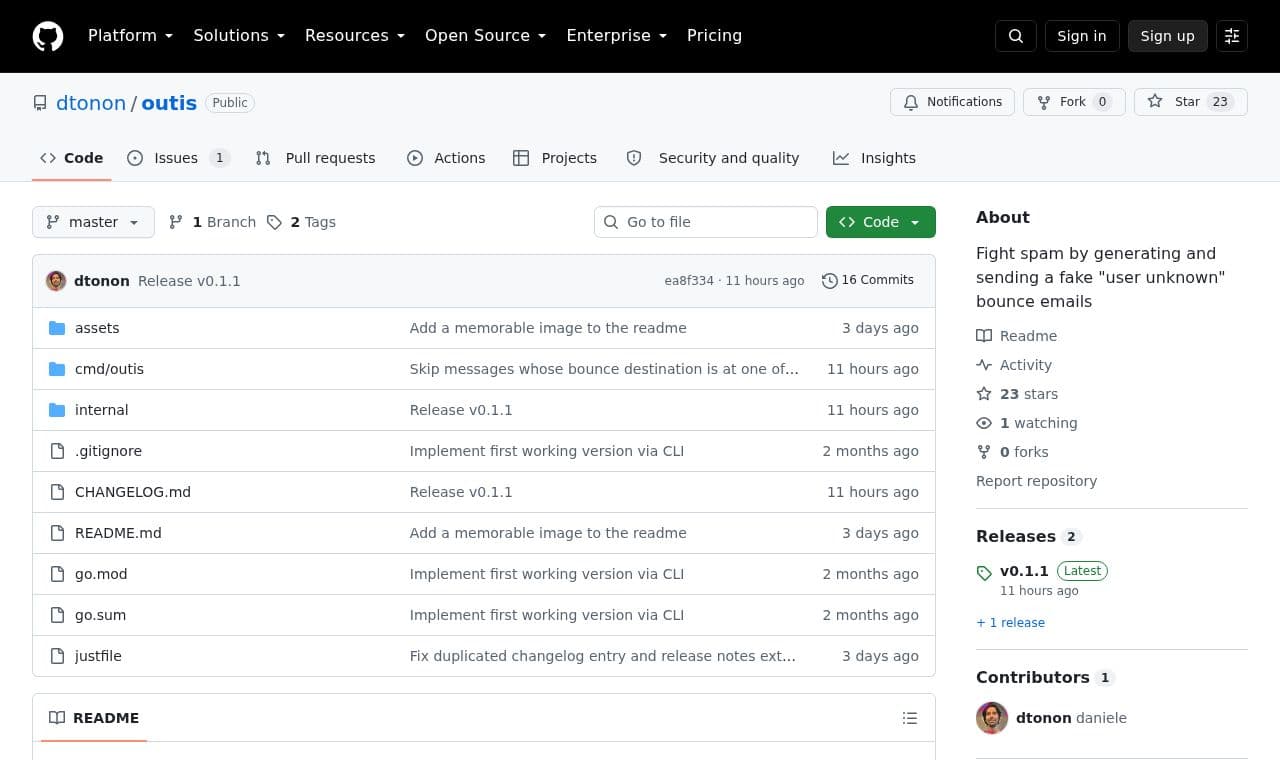Open the 16 Commits history icon

point(829,281)
